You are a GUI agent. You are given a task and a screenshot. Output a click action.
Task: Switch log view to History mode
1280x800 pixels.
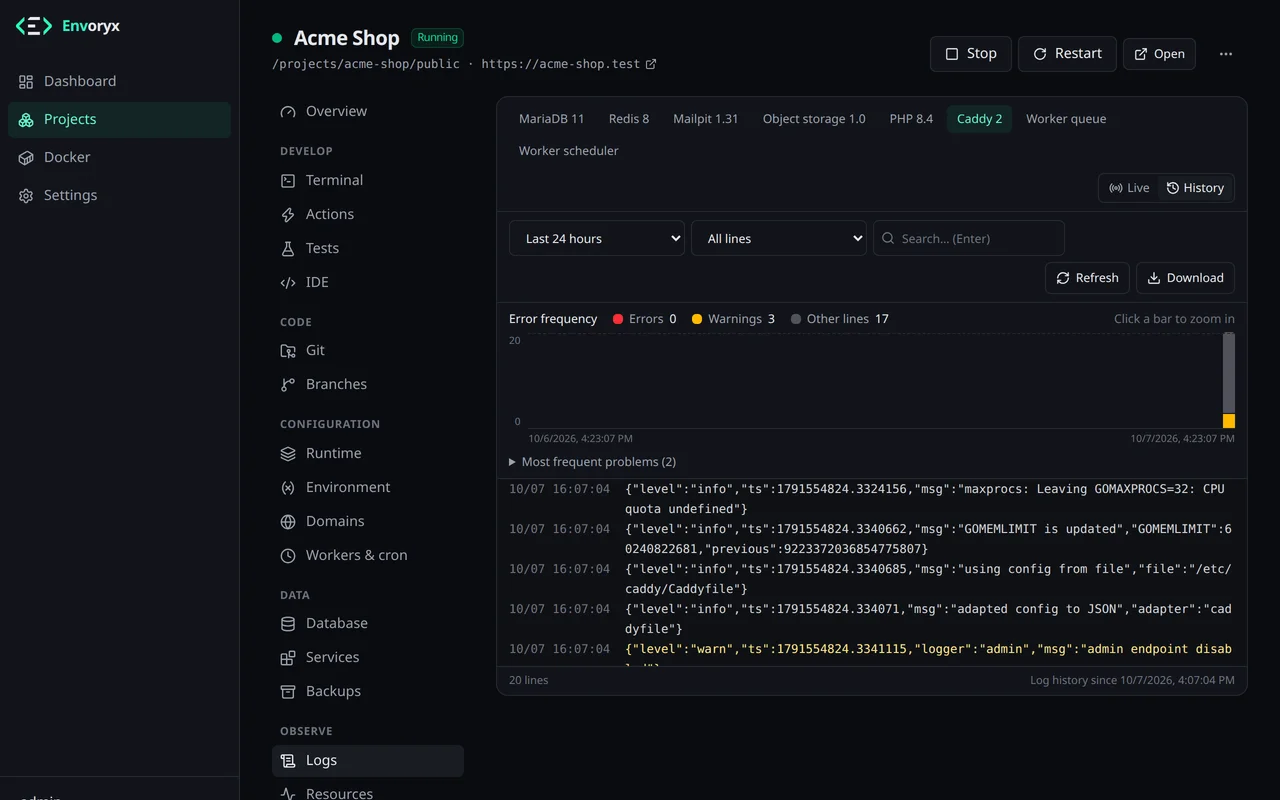point(1195,188)
